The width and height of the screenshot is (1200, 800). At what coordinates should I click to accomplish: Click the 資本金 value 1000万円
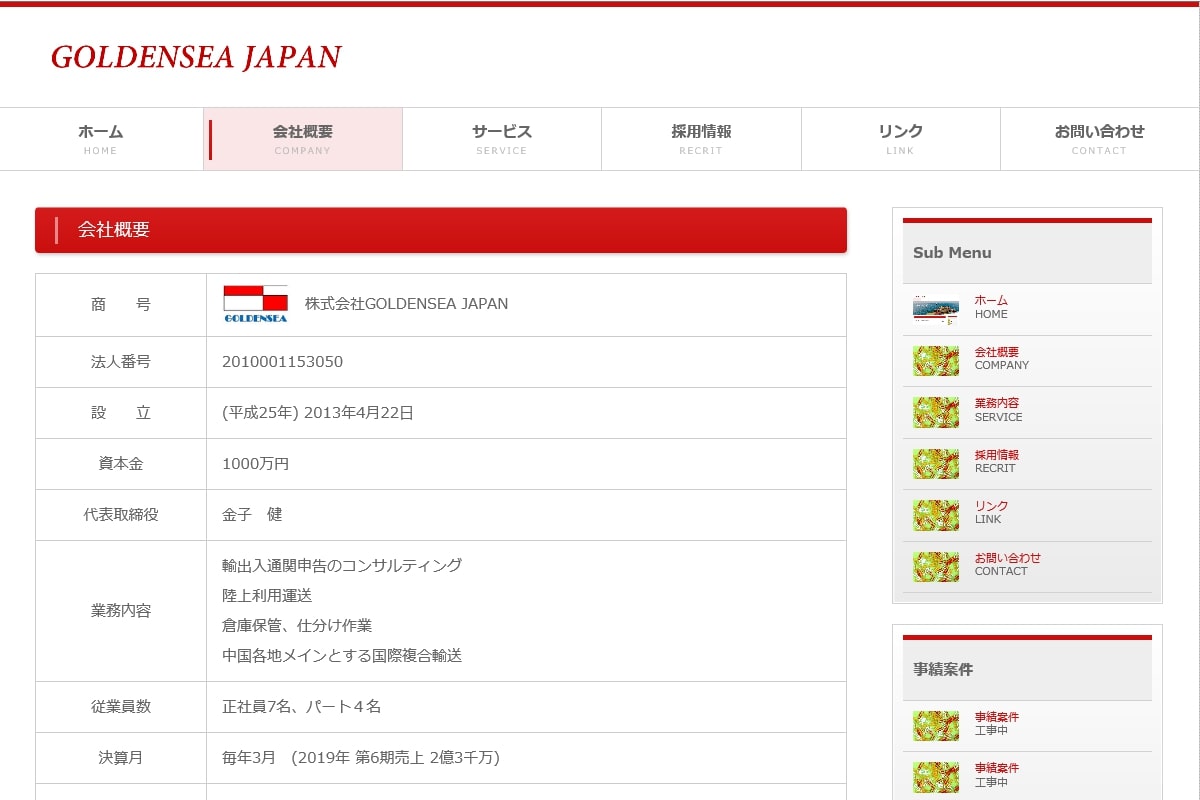coord(256,464)
